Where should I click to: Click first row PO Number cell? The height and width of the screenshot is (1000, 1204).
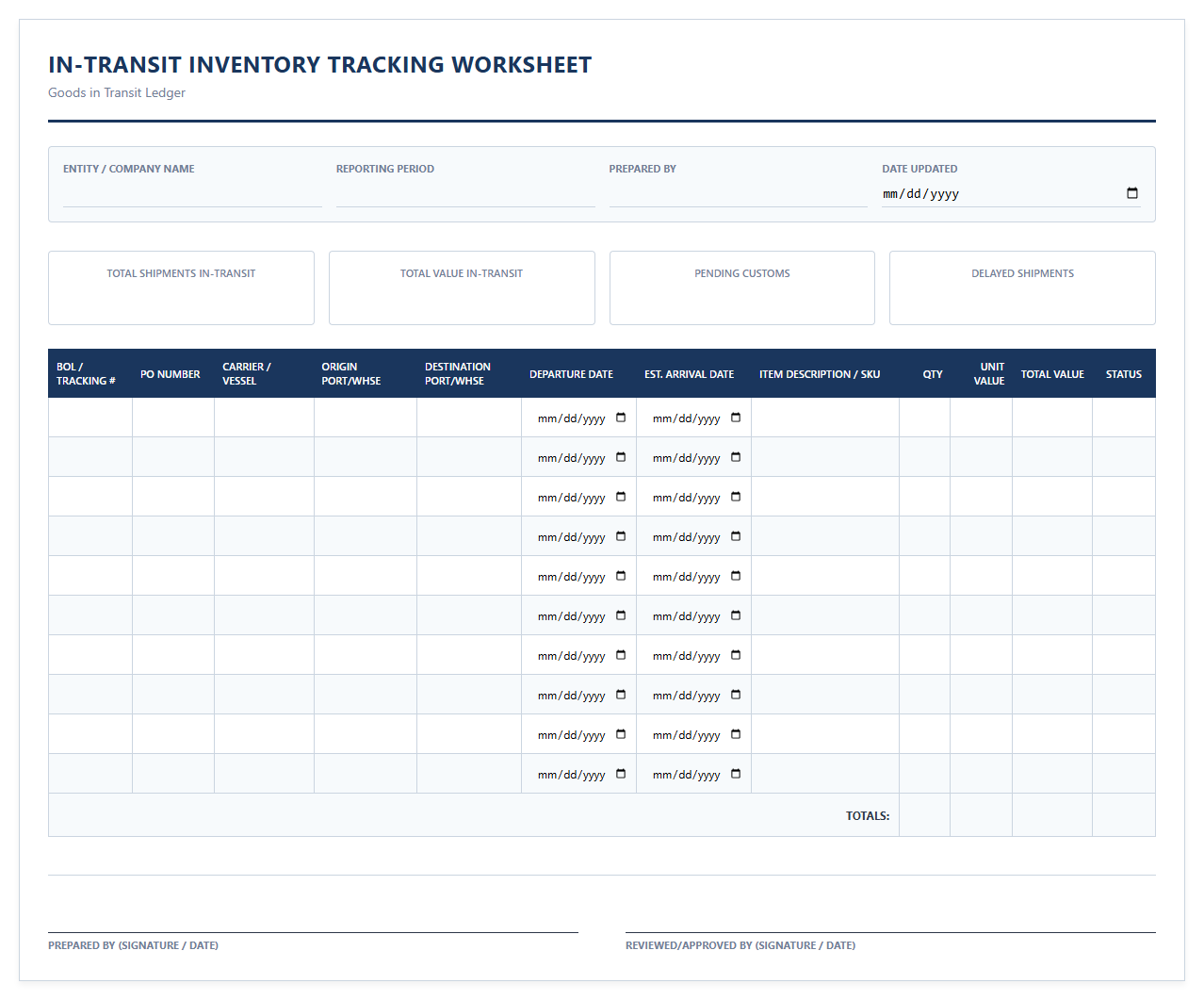click(173, 418)
